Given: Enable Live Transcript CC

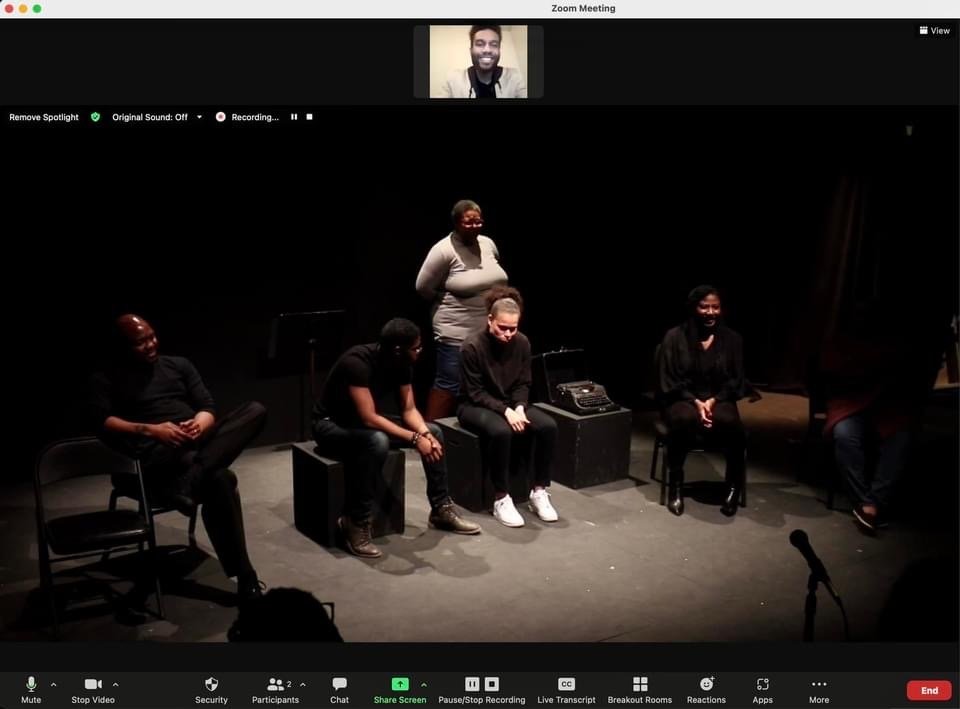Looking at the screenshot, I should [x=566, y=689].
